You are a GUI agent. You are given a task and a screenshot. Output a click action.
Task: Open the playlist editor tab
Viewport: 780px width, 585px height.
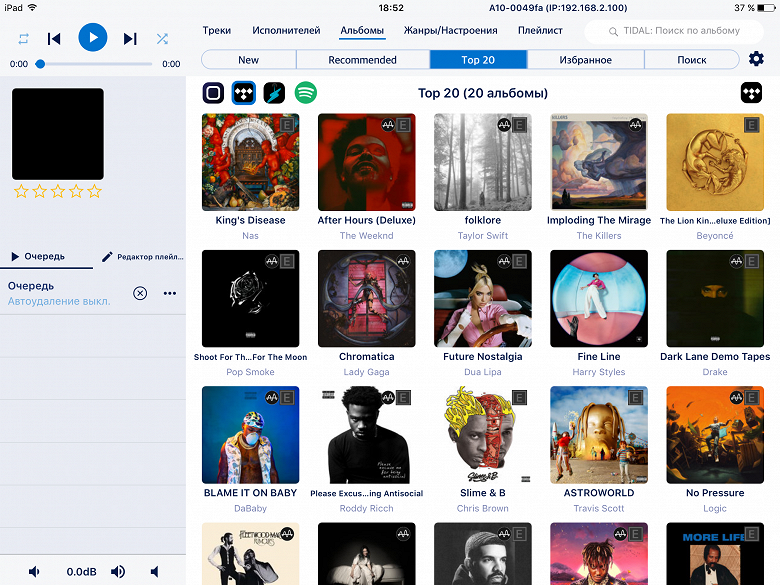tap(143, 257)
